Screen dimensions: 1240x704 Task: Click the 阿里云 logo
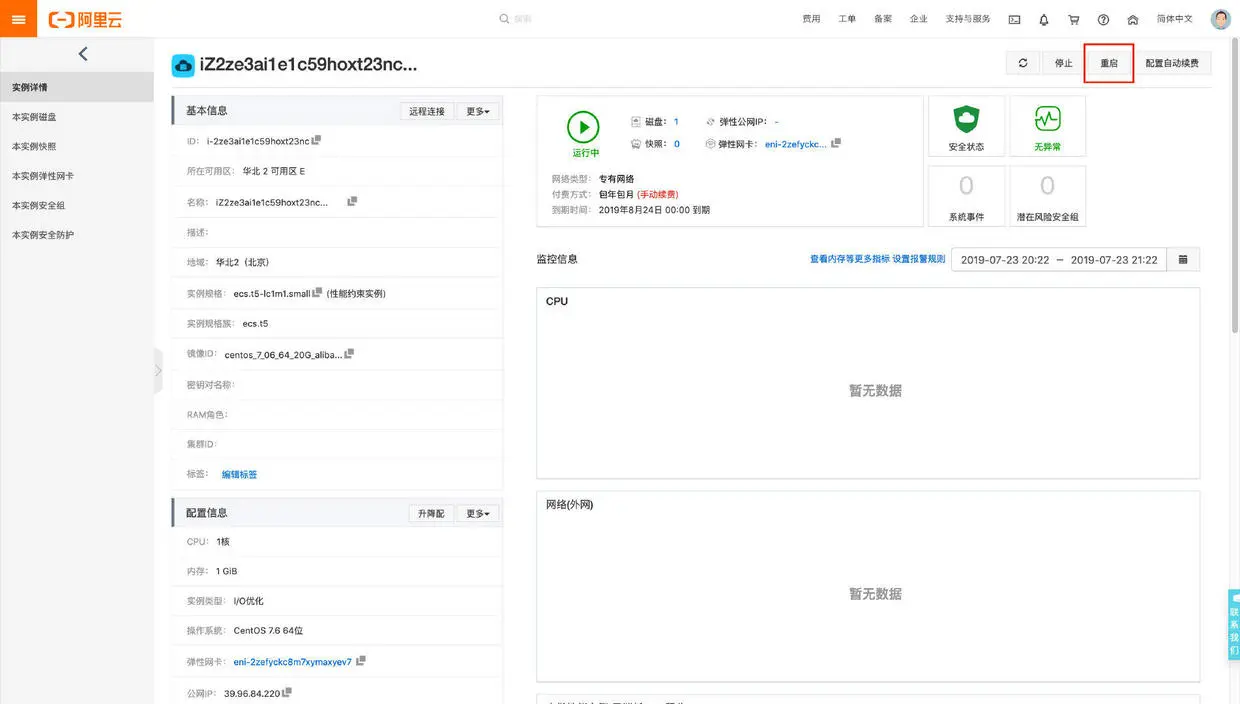(x=85, y=19)
